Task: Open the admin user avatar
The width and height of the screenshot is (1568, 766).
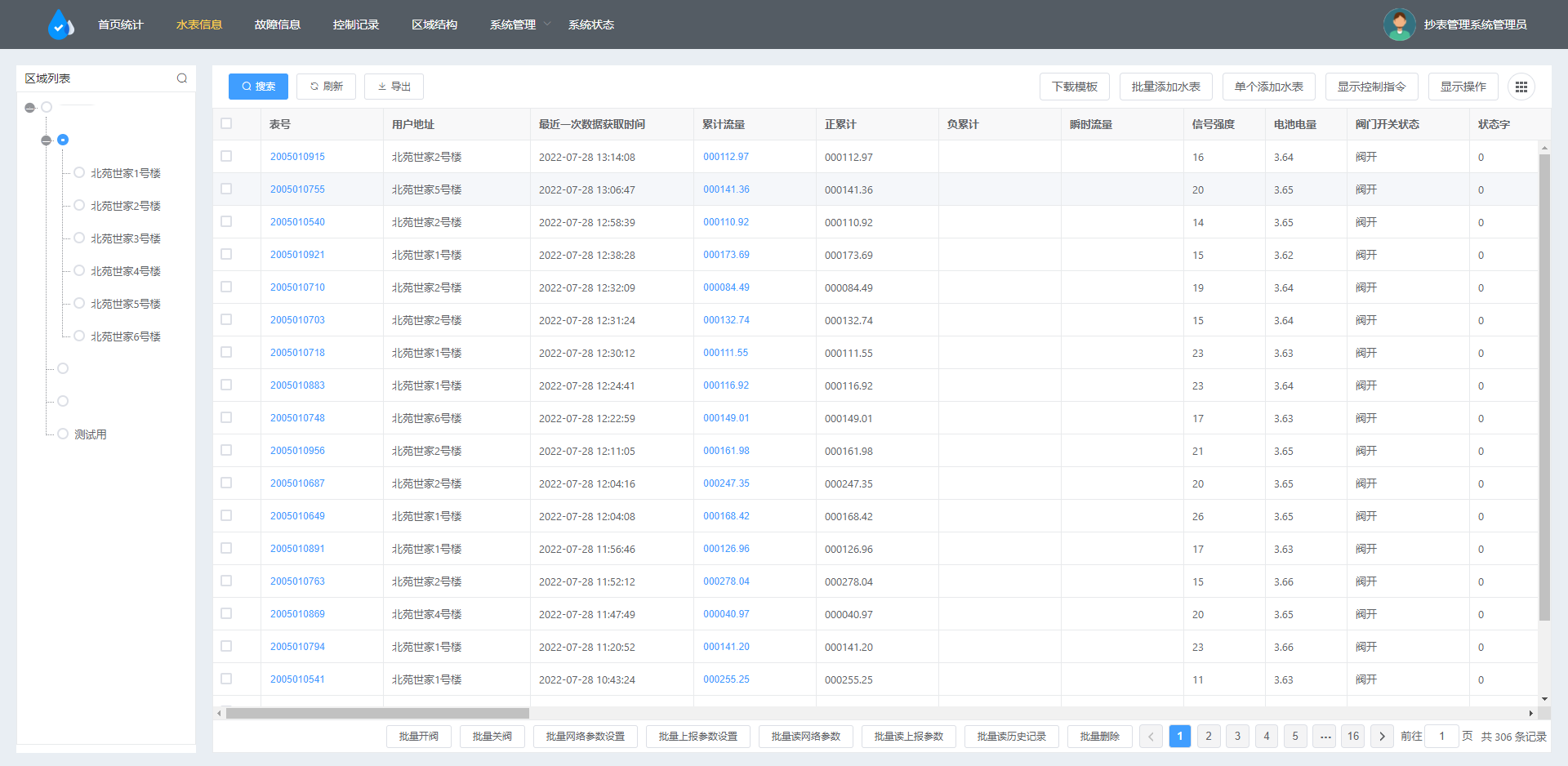Action: coord(1399,24)
